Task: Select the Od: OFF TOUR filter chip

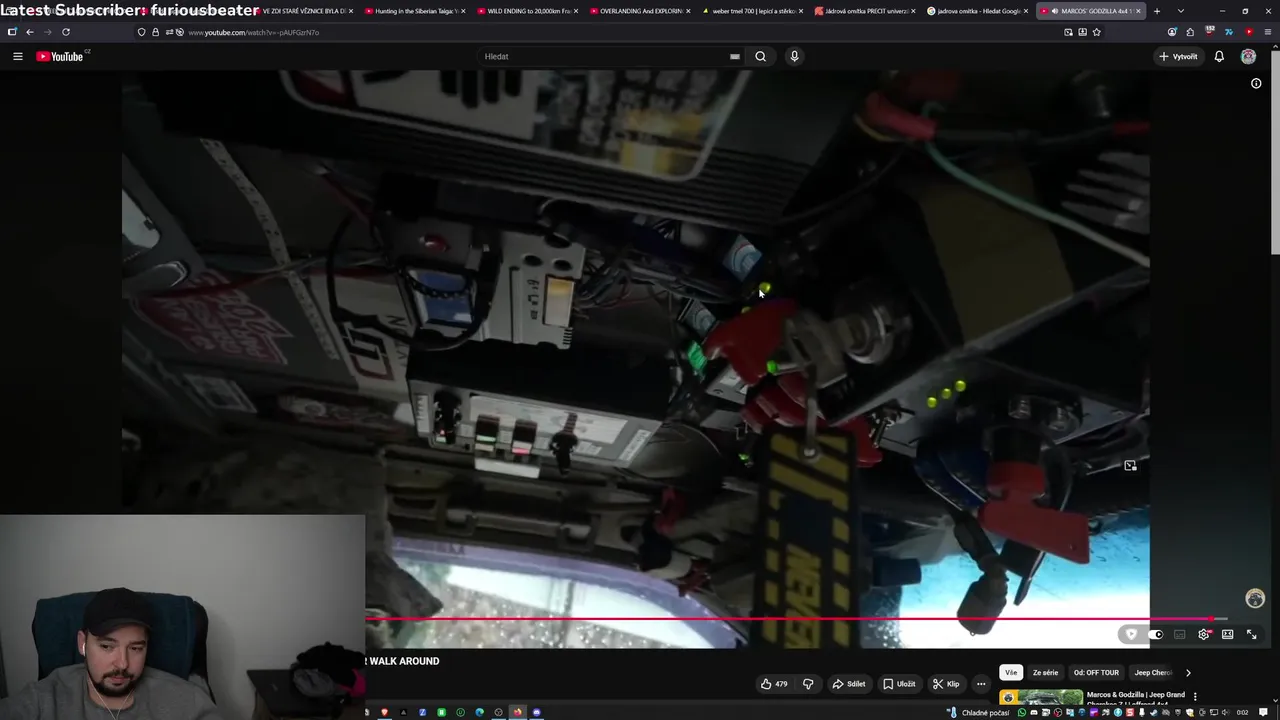Action: click(x=1096, y=673)
